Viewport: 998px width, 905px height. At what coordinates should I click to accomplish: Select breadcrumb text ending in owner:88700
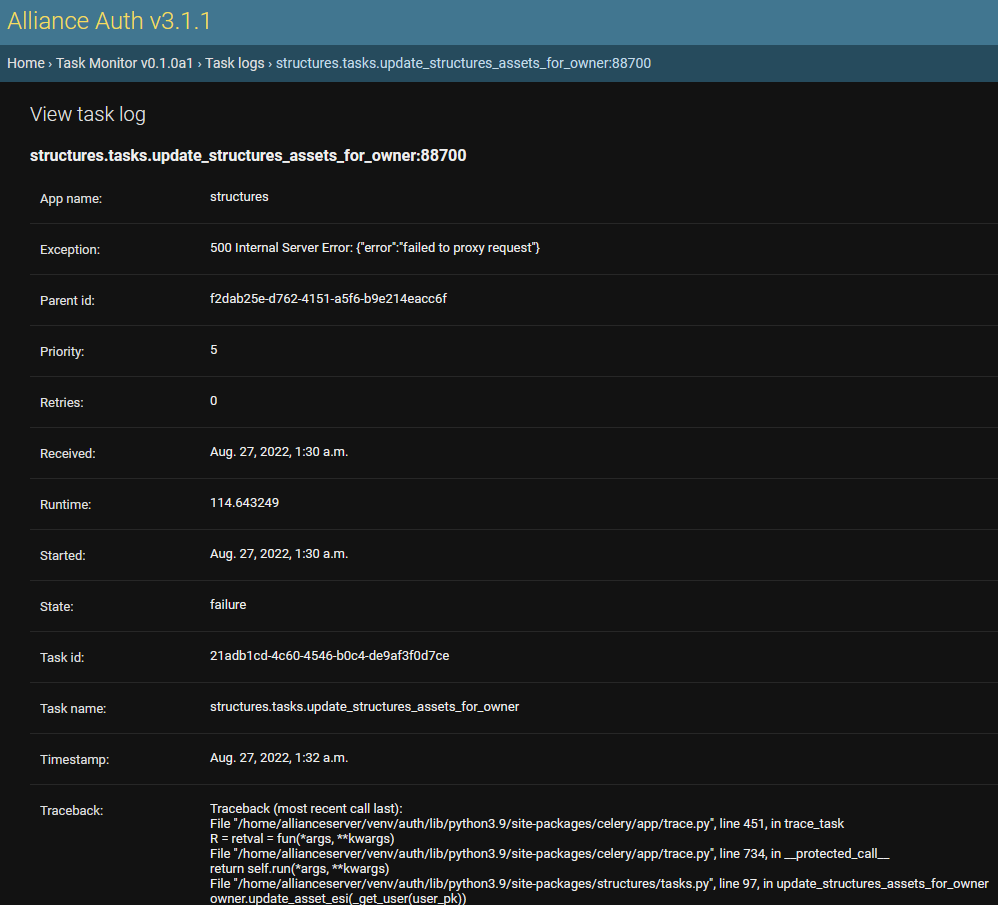click(x=463, y=63)
